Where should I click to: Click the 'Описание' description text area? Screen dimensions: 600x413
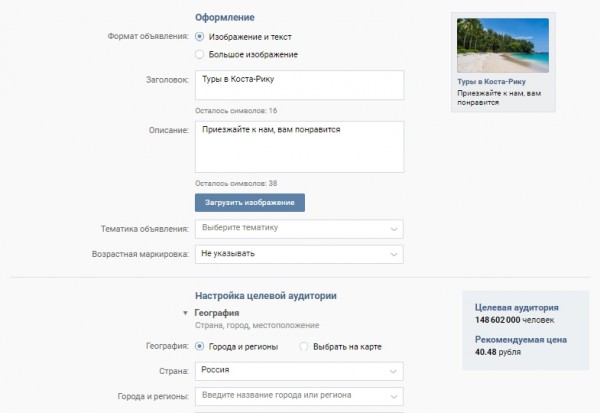coord(299,146)
